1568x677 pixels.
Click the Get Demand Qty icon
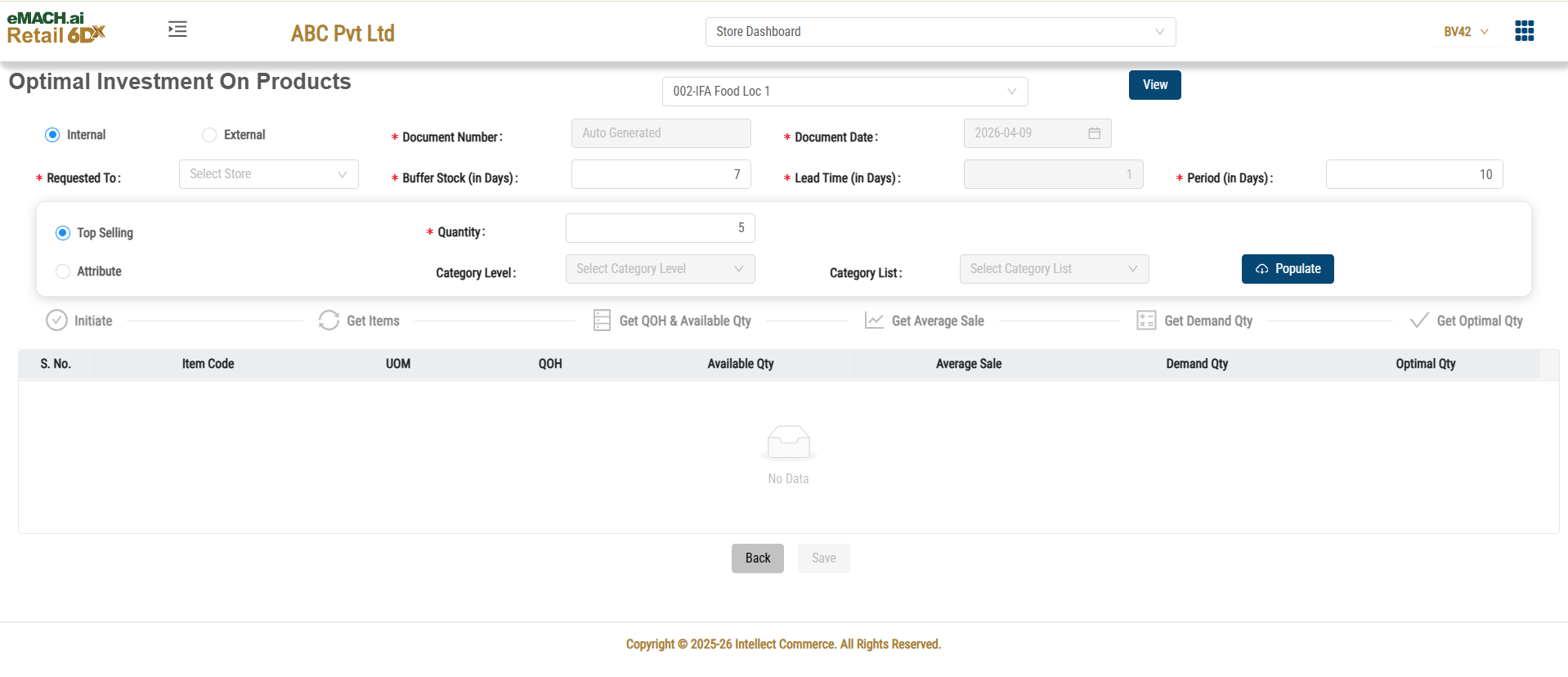point(1146,321)
